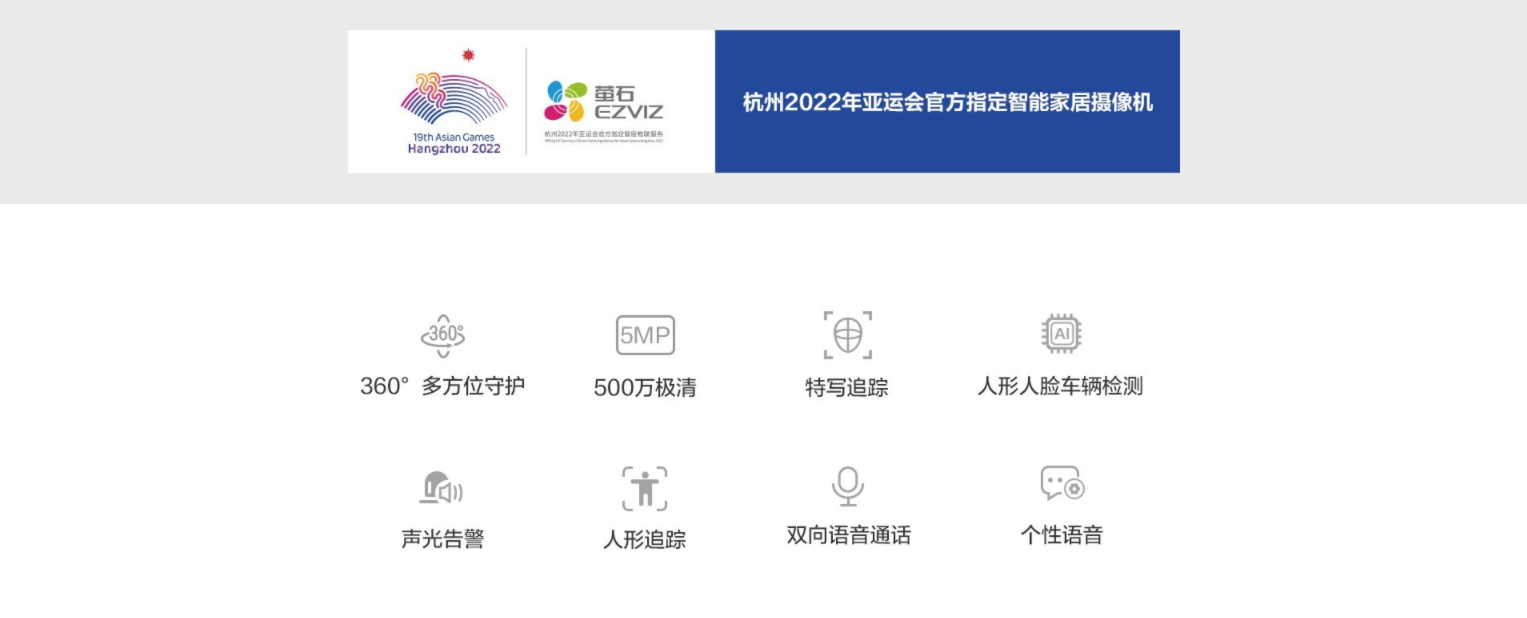The height and width of the screenshot is (618, 1527).
Task: Click the 360° rotation icon
Action: click(443, 335)
